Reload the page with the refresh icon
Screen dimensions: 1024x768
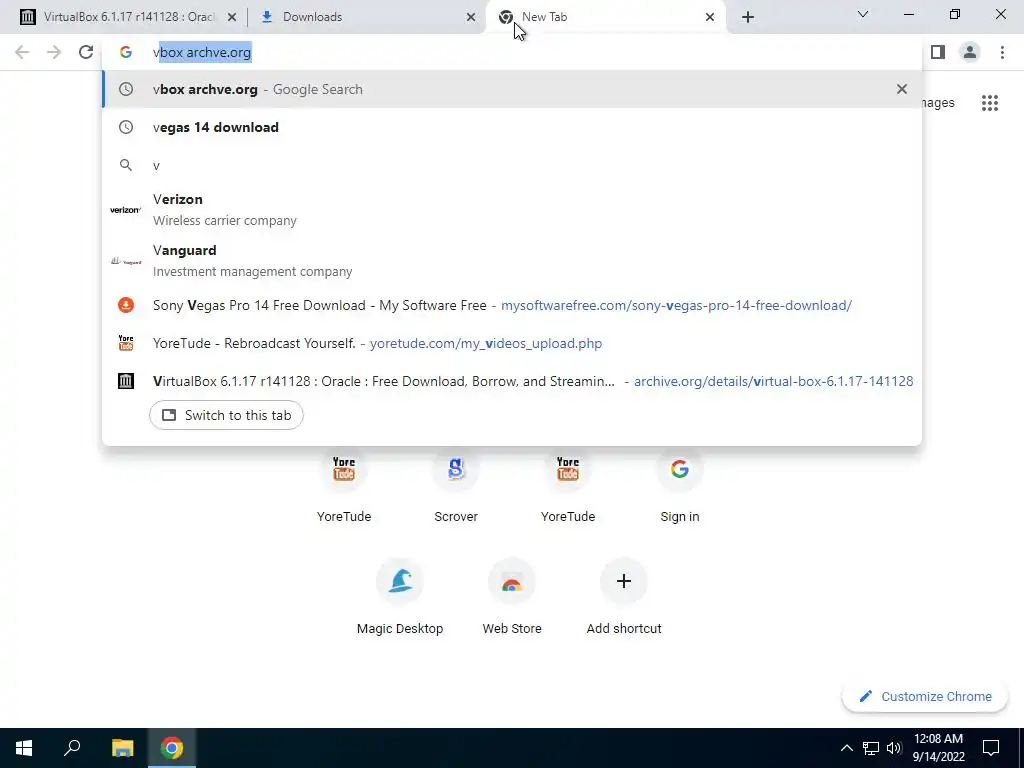[x=86, y=52]
